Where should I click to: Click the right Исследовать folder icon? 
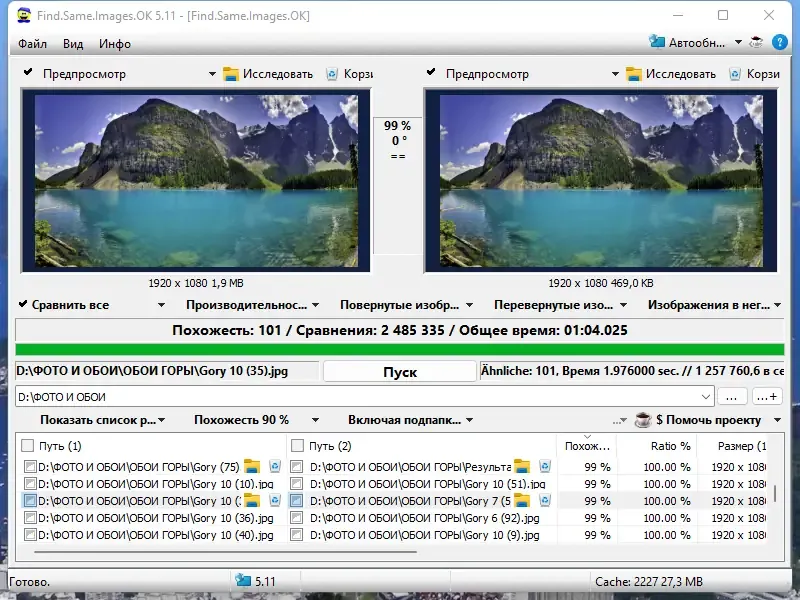(634, 74)
